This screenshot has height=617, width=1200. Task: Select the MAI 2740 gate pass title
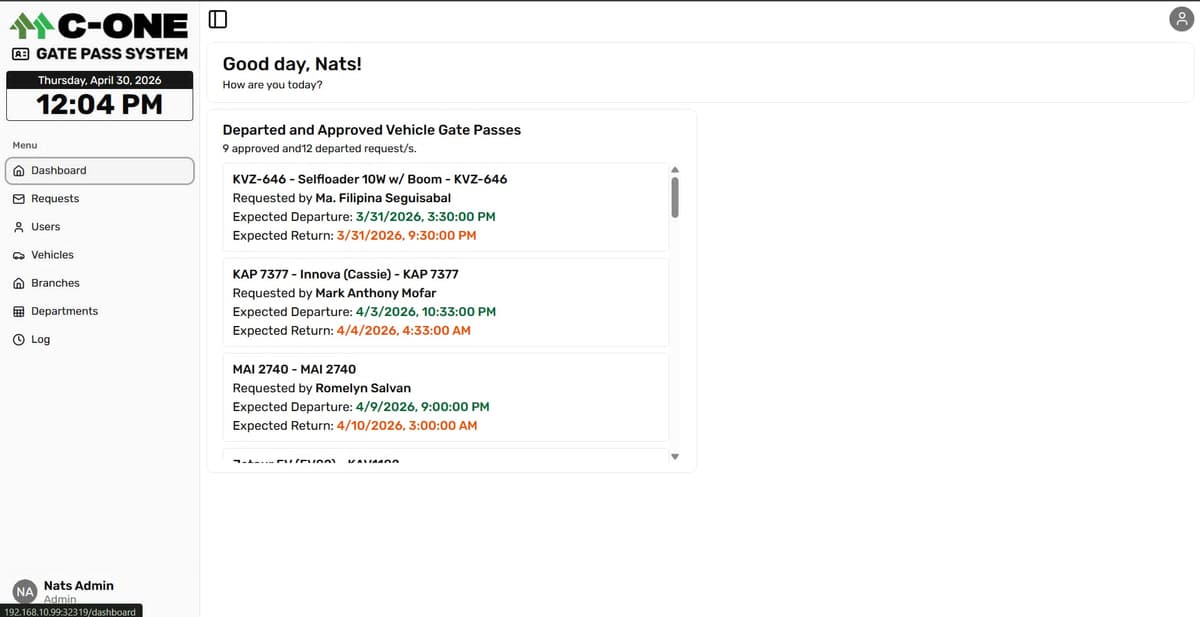pyautogui.click(x=294, y=369)
